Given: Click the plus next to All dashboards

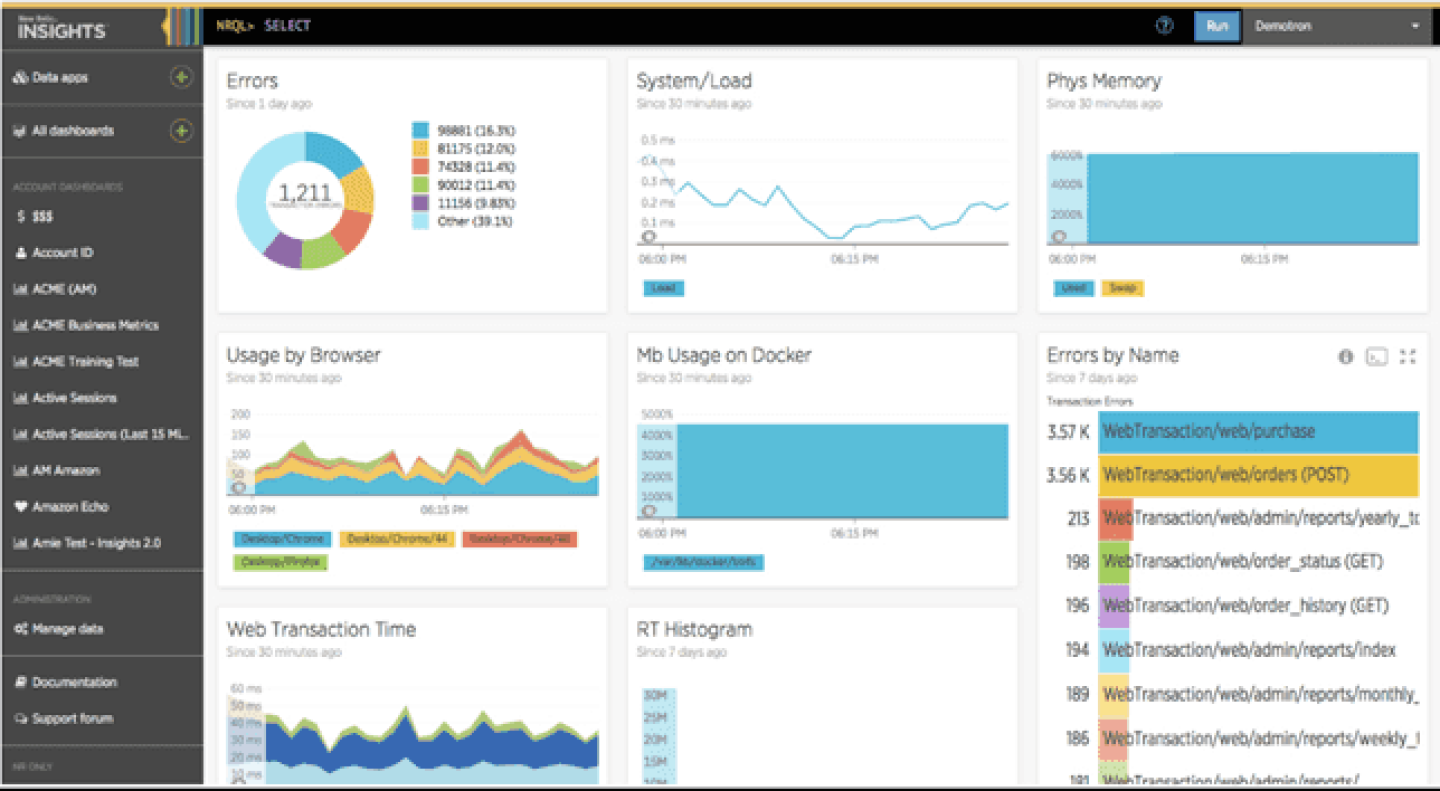Looking at the screenshot, I should [181, 130].
